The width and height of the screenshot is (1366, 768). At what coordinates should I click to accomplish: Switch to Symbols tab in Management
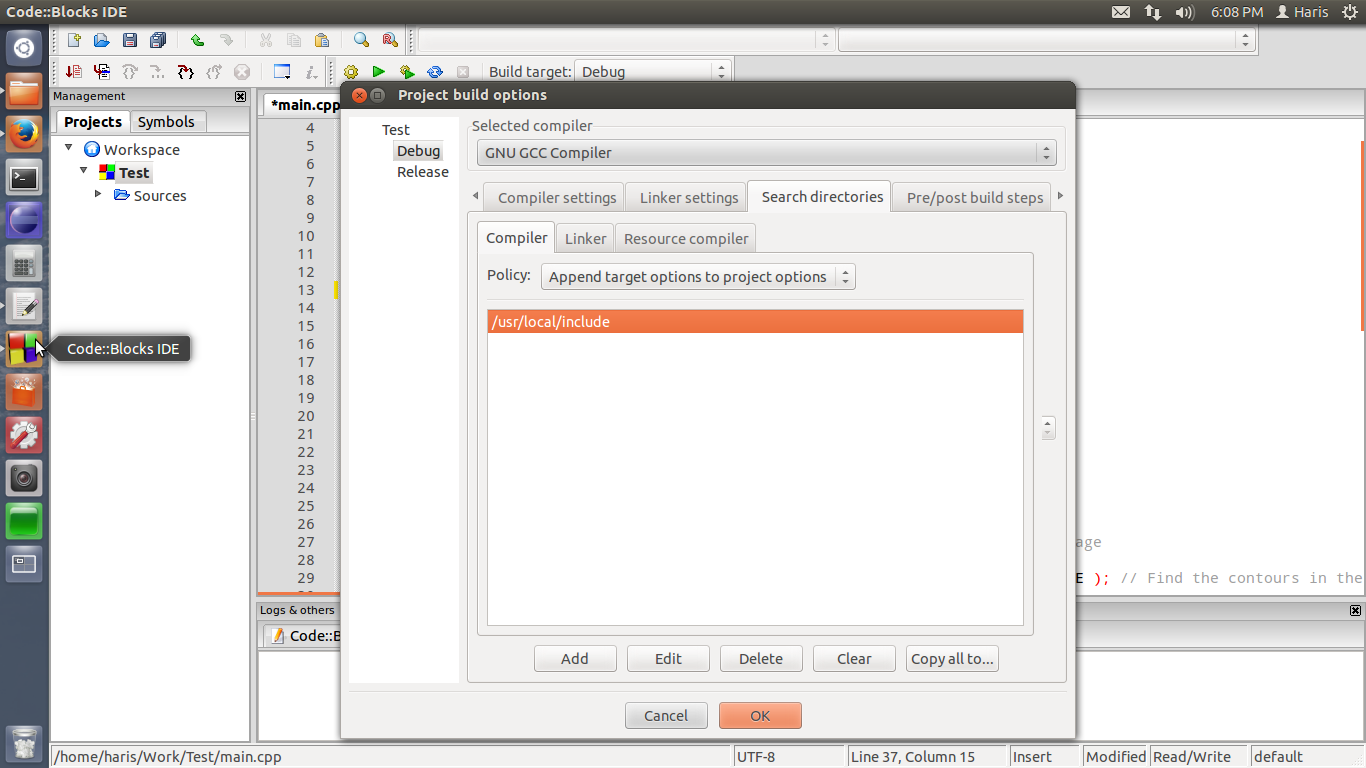[x=166, y=121]
